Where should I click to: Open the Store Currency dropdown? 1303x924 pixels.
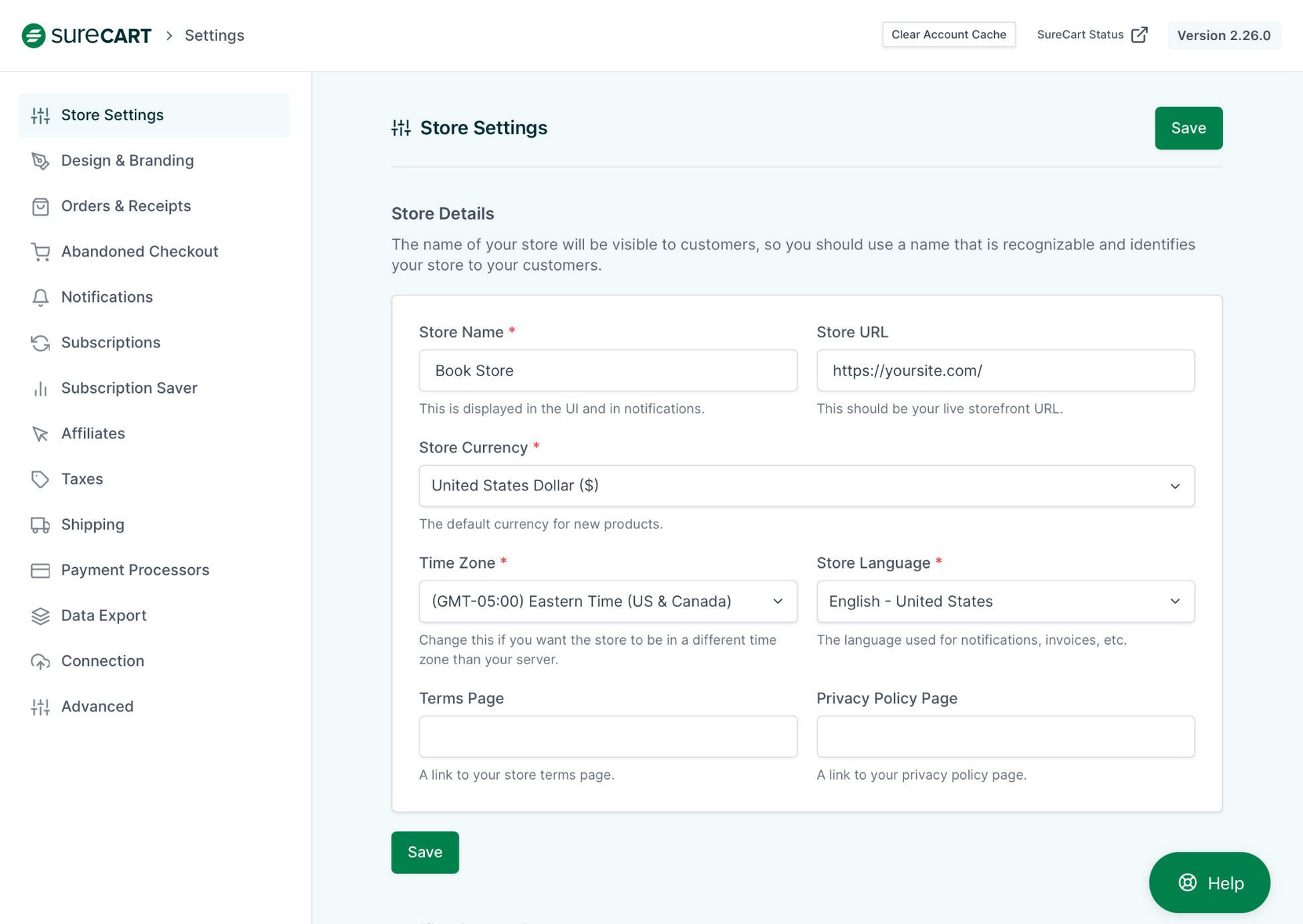click(807, 486)
